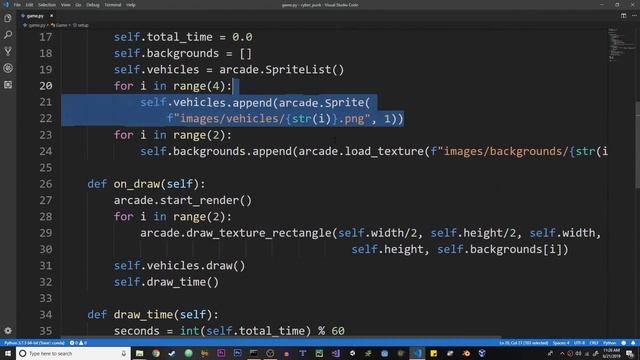Open the File menu
Screen dimensions: 640x360
17,5
